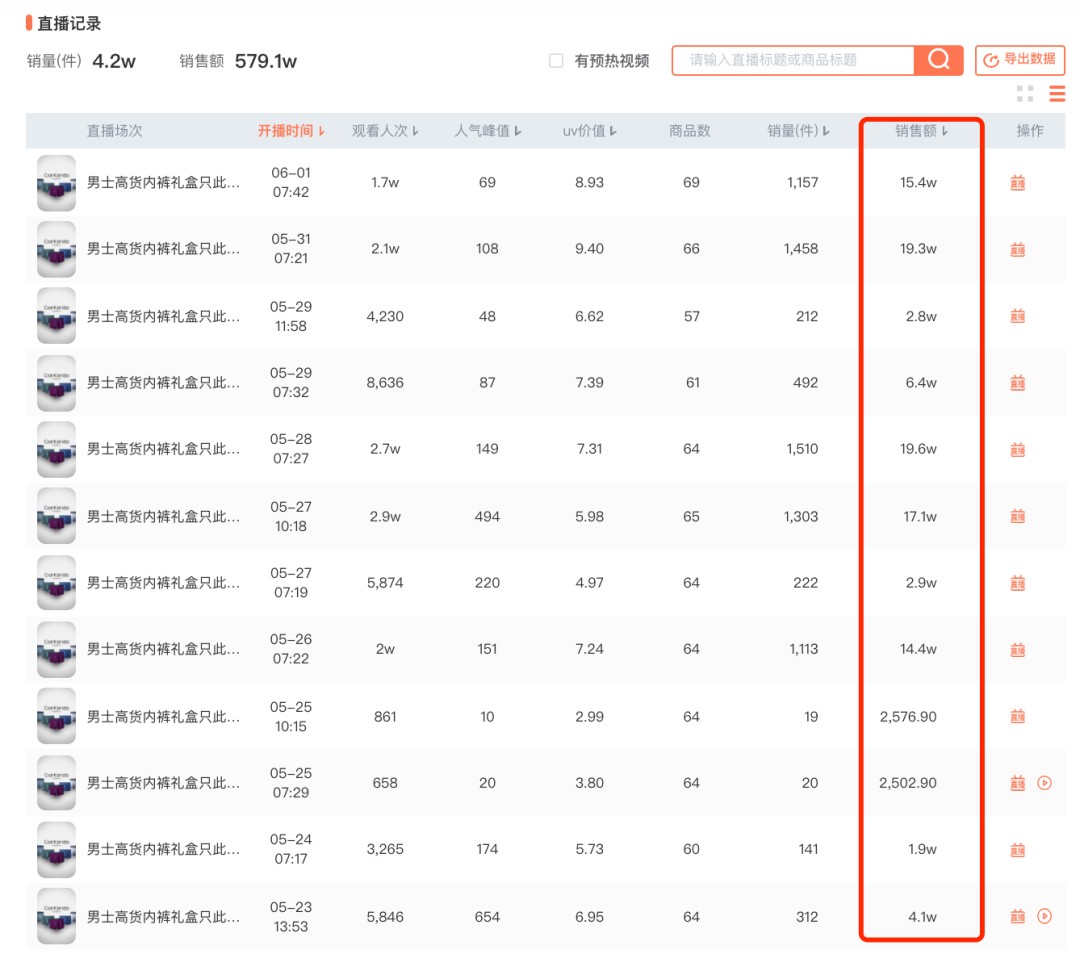The height and width of the screenshot is (954, 1080).
Task: Click total sales volume 4.2w
Action: tap(114, 61)
